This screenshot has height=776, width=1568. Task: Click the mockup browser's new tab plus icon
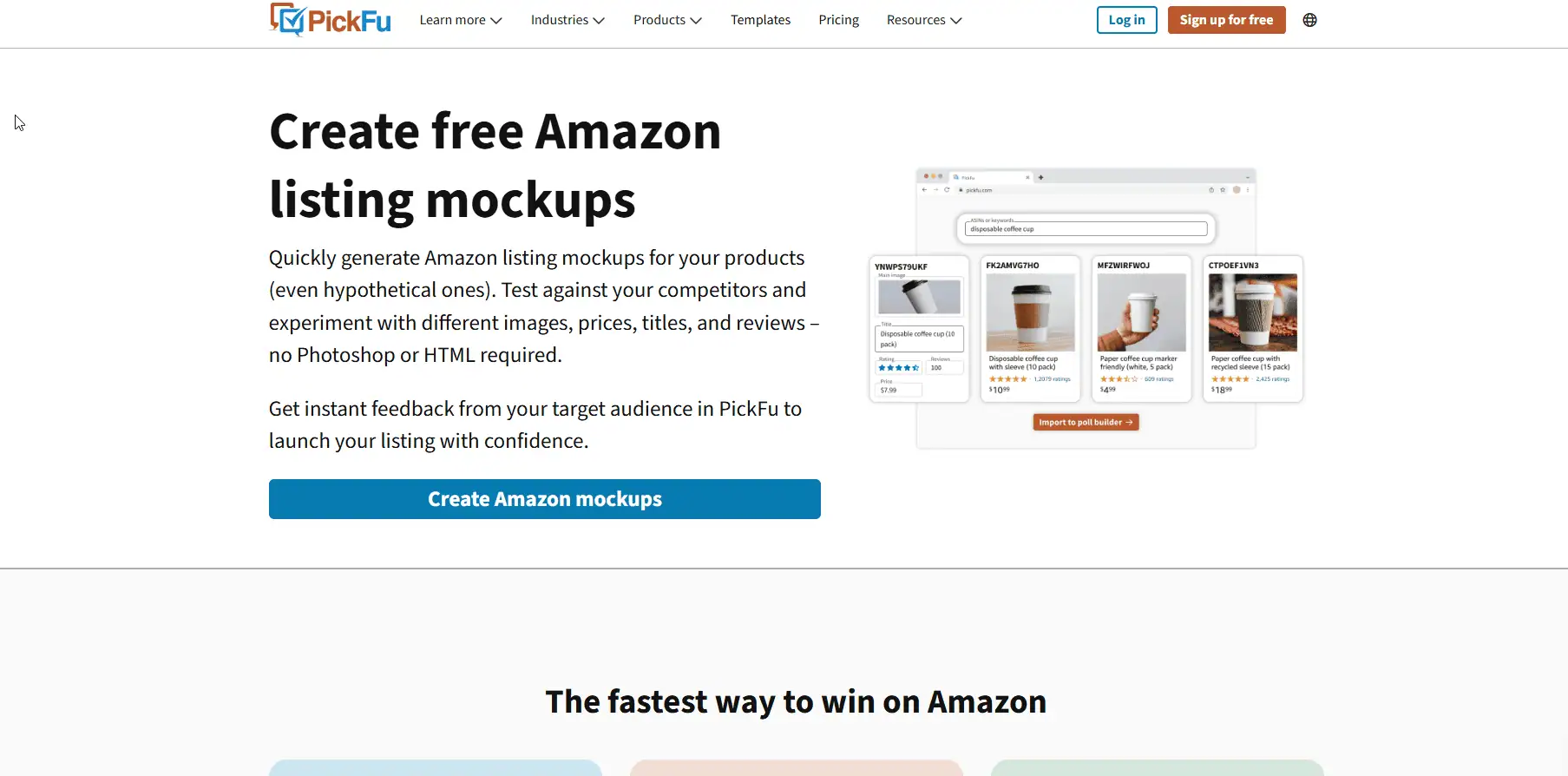(x=1040, y=177)
